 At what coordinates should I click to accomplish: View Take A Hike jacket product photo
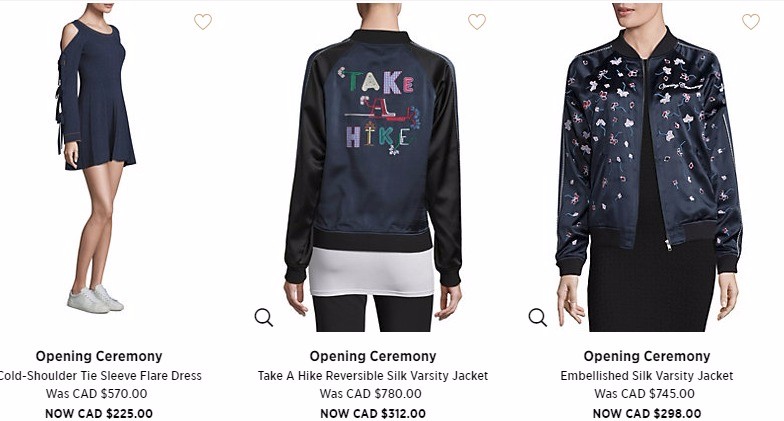click(x=373, y=168)
